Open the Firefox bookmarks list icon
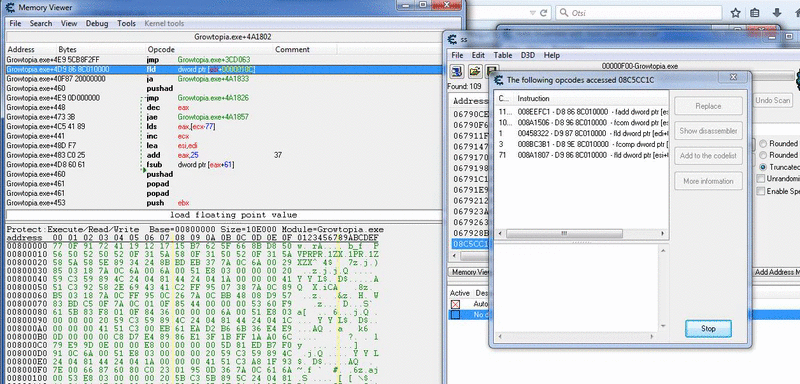The width and height of the screenshot is (800, 384). pos(755,13)
